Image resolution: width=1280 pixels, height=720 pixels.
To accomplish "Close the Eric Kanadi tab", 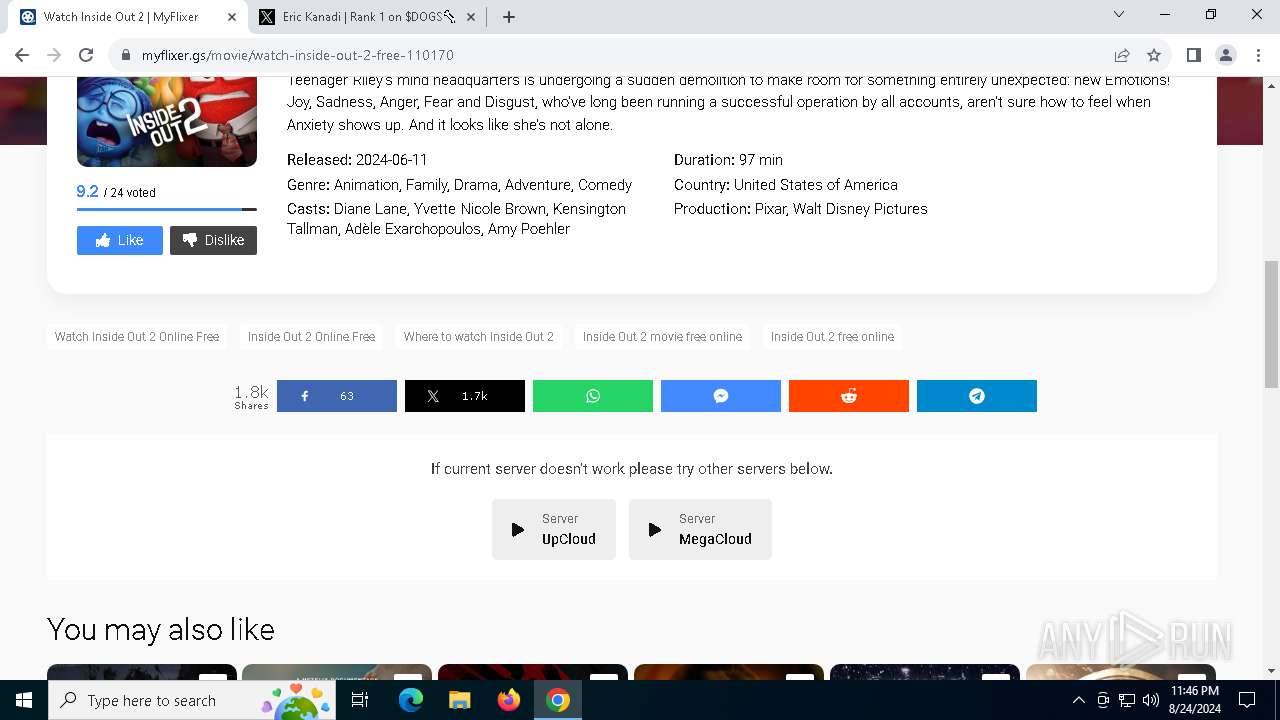I will 471,17.
